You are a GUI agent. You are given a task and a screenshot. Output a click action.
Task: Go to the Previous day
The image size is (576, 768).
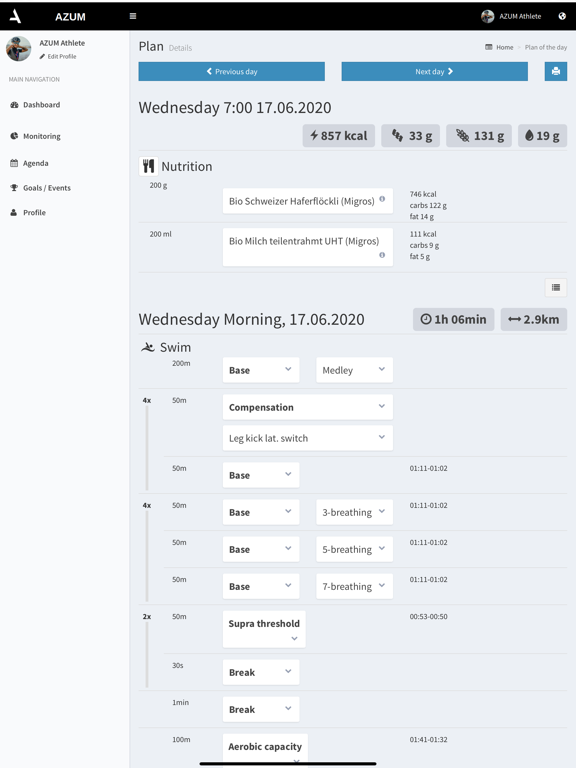point(232,72)
